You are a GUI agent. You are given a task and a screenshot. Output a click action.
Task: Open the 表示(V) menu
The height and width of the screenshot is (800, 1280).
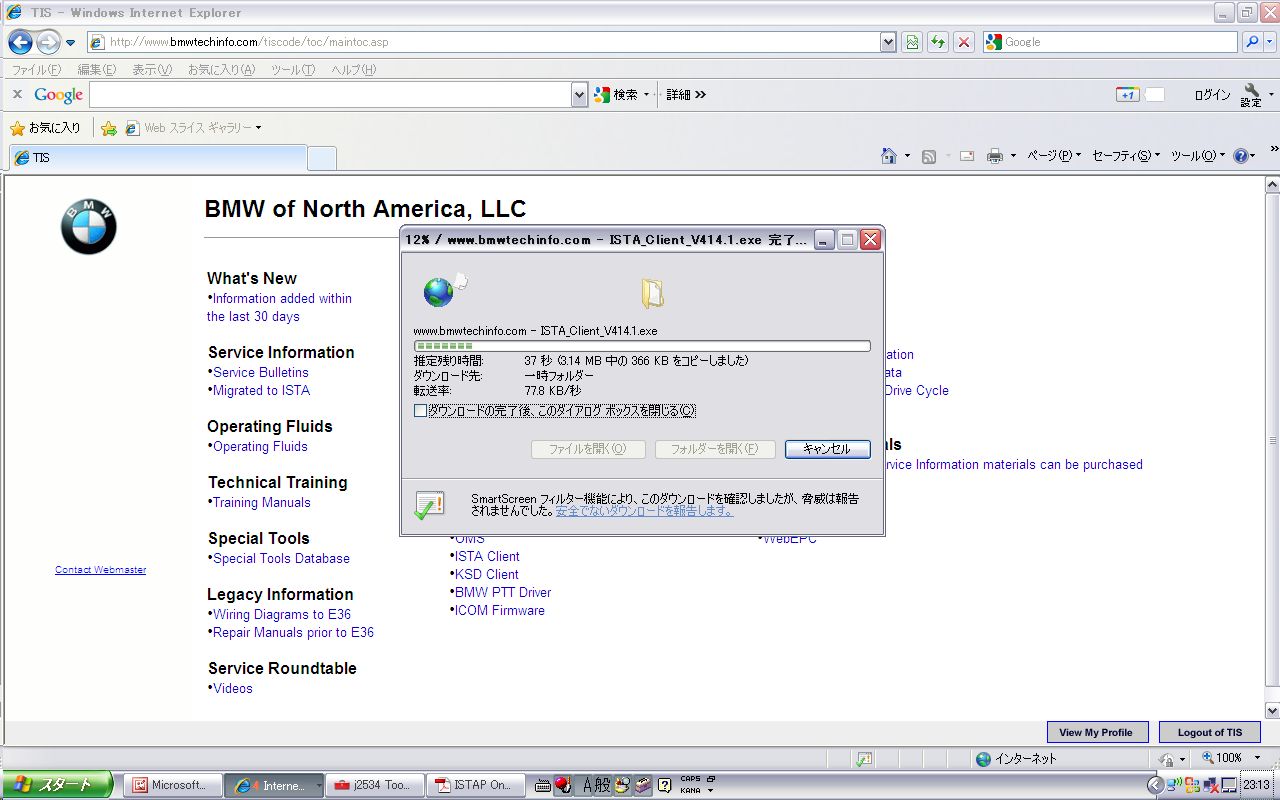[x=152, y=70]
